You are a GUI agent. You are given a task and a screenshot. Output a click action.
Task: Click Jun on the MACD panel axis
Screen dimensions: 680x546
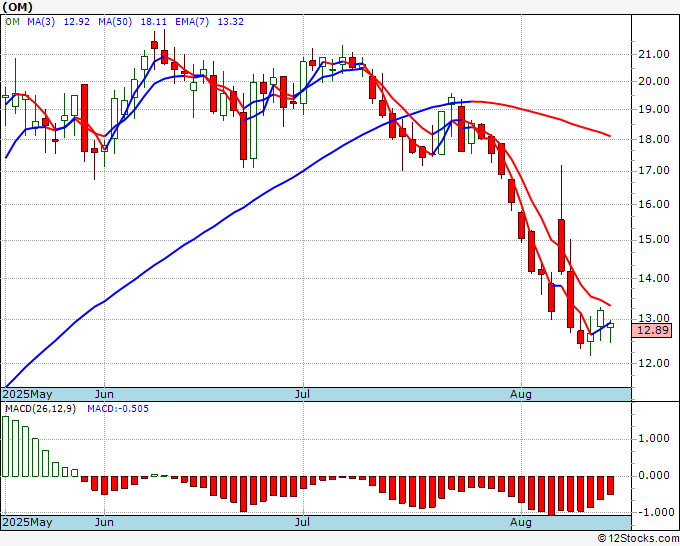[x=104, y=522]
